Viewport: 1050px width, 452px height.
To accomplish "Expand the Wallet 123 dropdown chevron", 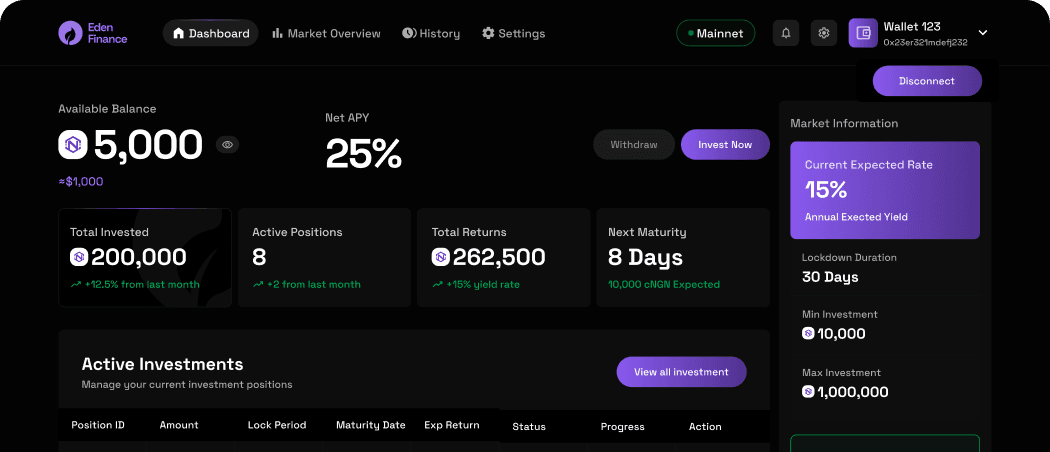I will (x=983, y=33).
